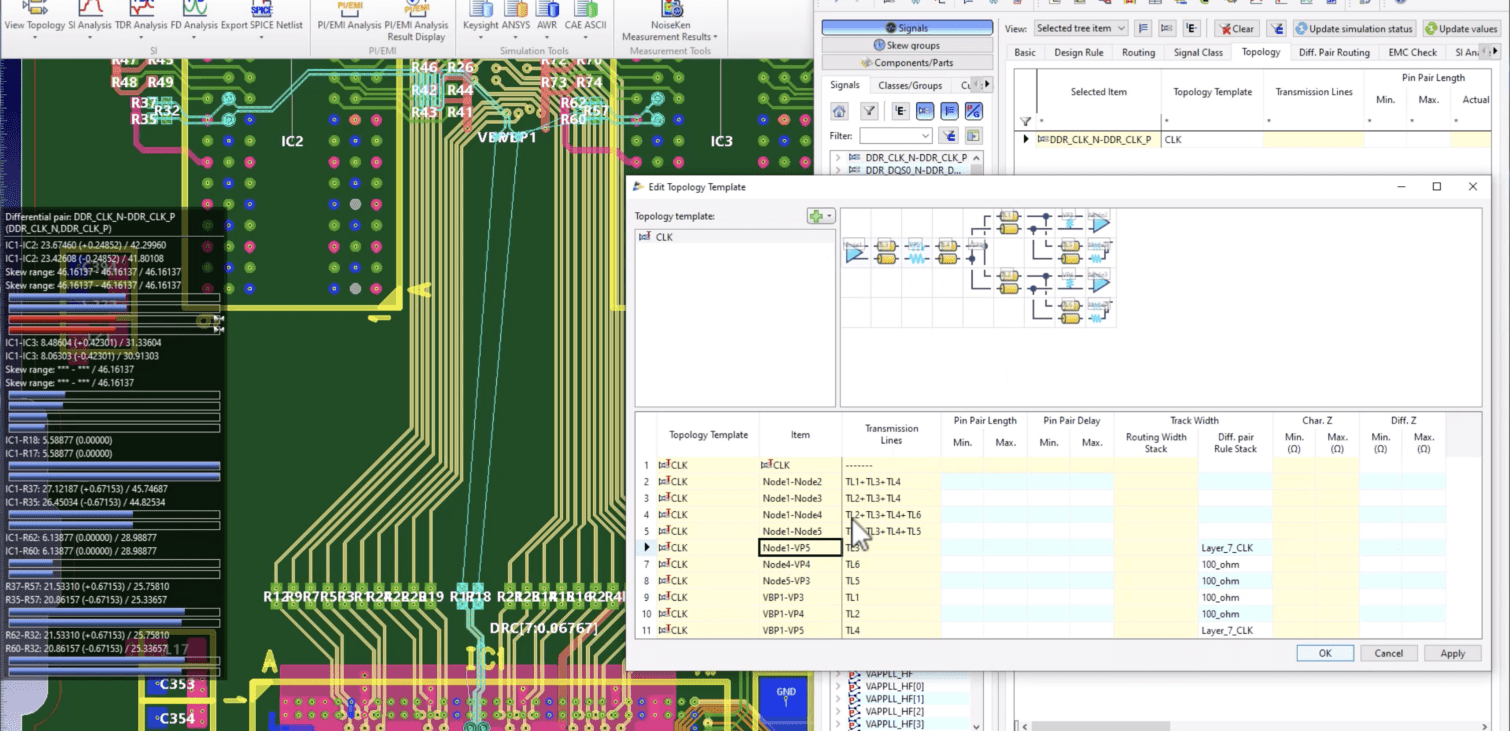Launch TDR Analysis tool

coord(141,18)
